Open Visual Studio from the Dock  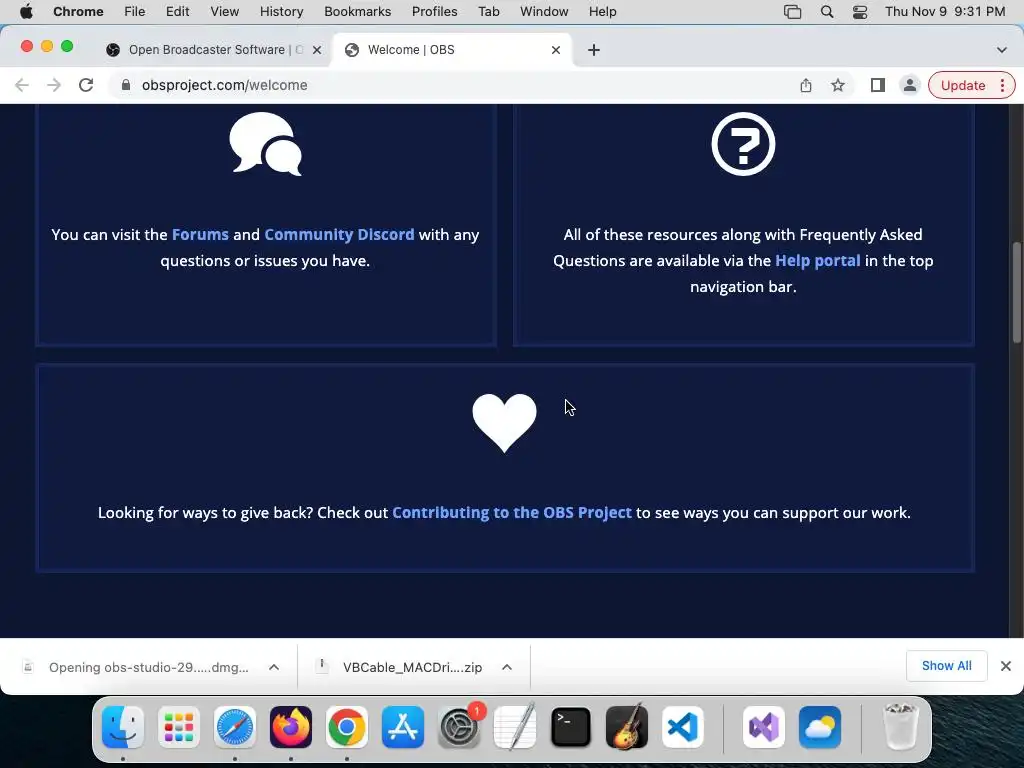point(764,727)
